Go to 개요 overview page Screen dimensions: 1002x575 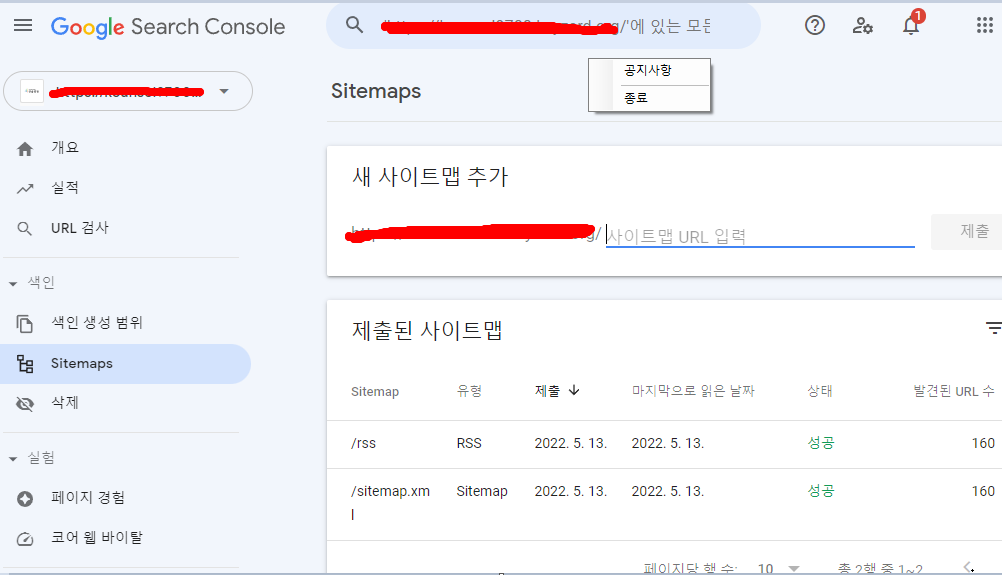click(x=65, y=148)
